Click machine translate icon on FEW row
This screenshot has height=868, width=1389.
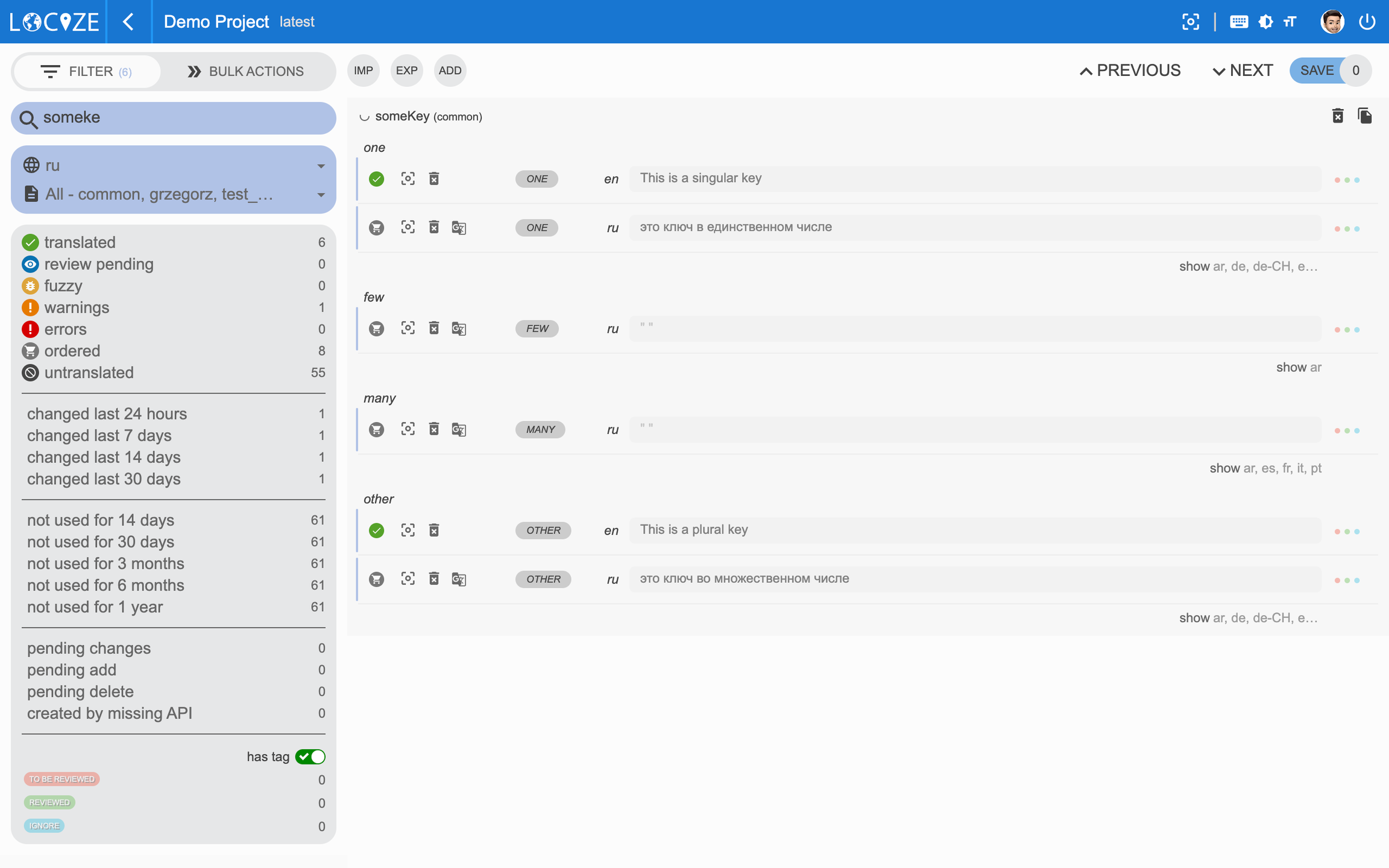tap(459, 329)
